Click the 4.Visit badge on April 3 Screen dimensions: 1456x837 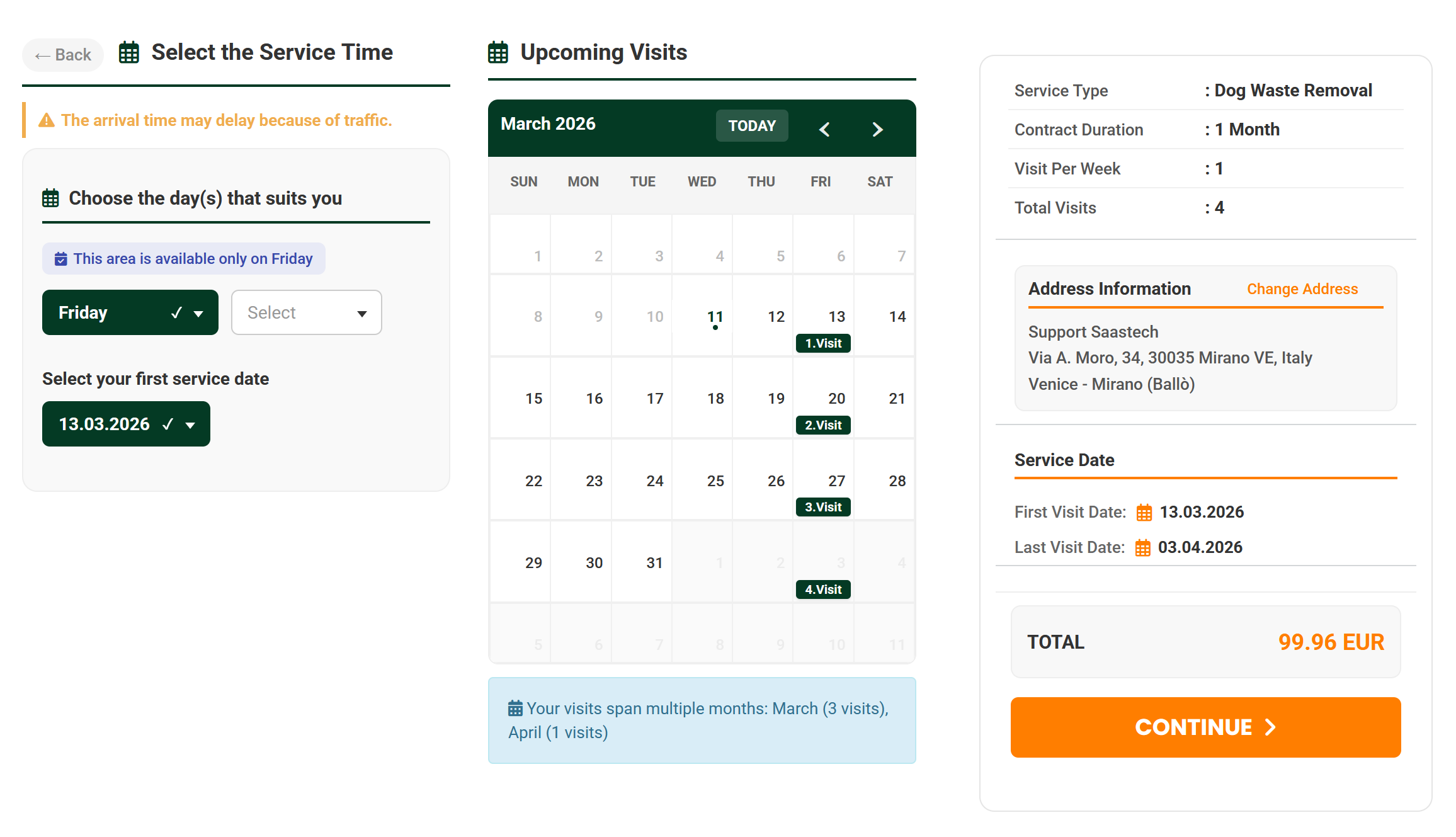823,589
